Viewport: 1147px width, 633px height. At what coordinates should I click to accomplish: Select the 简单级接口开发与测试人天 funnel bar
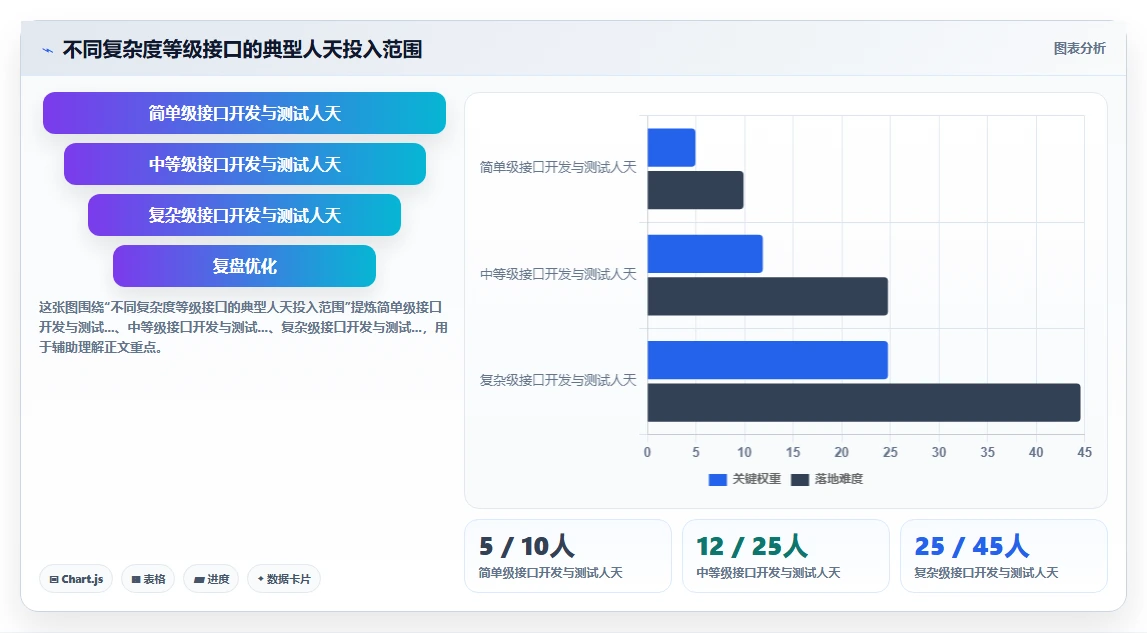[x=244, y=113]
